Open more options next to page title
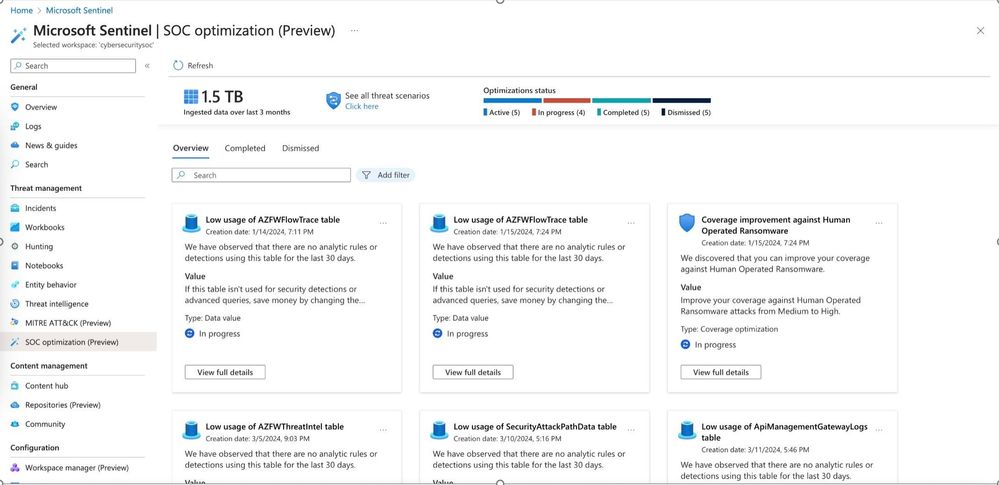Viewport: 999px width, 485px height. (x=354, y=30)
